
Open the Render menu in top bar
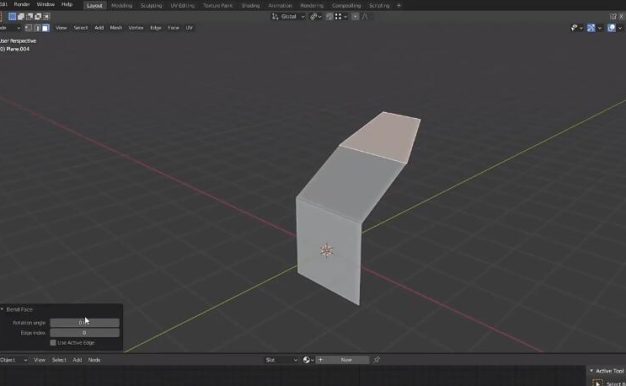point(22,4)
